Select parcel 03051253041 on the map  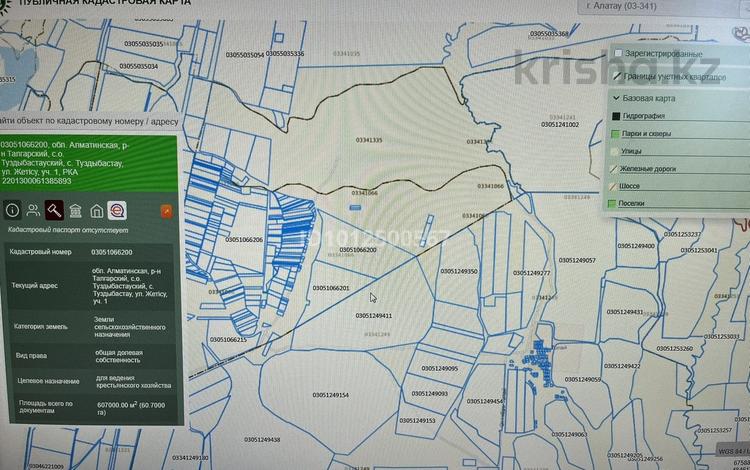point(699,250)
